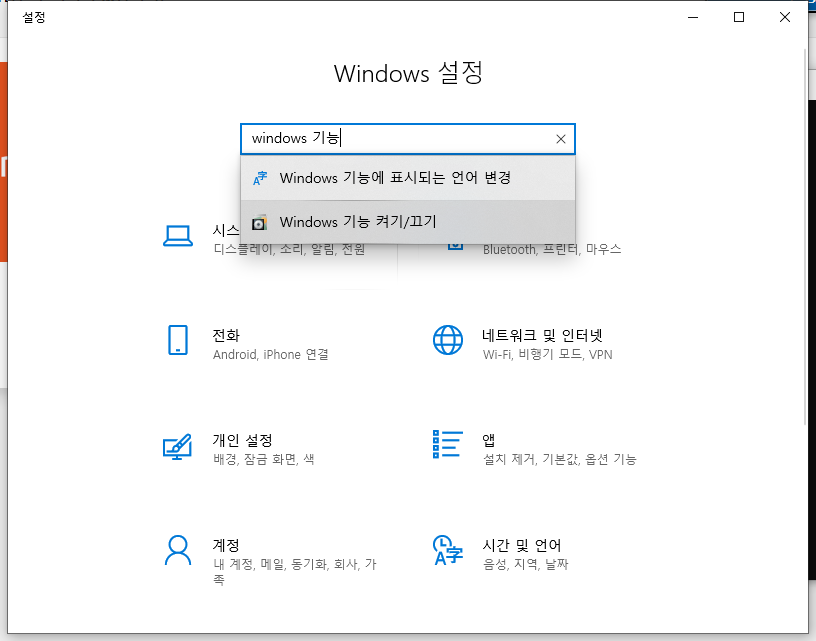Maximize the 설정 window

(739, 17)
